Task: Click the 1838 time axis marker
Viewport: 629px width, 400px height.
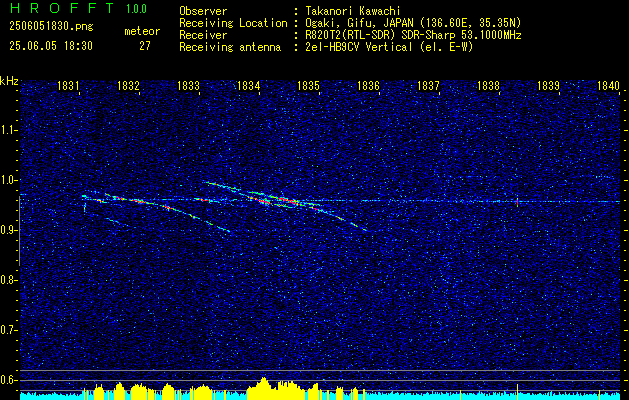Action: 489,85
